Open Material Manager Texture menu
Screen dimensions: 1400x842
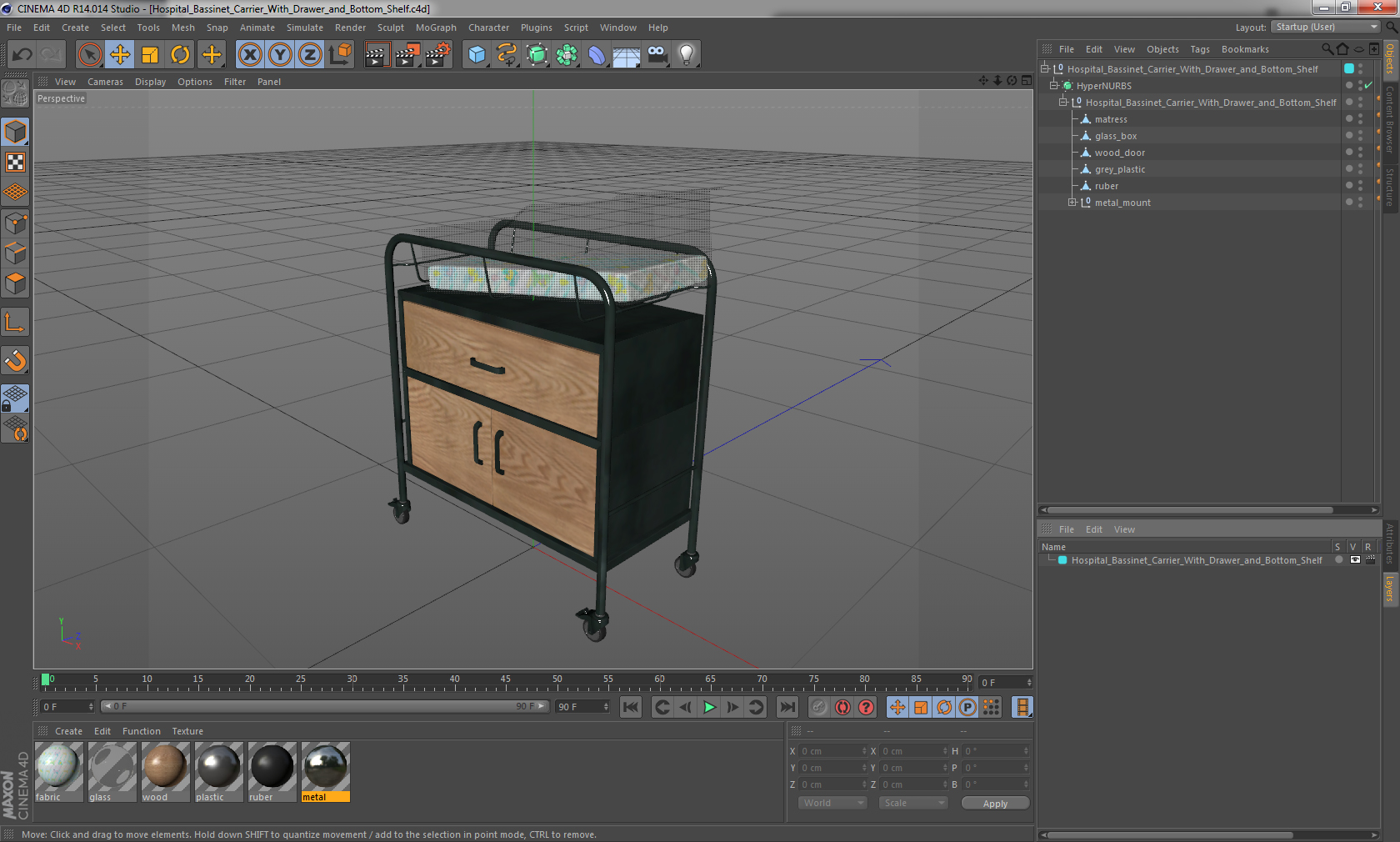coord(187,731)
